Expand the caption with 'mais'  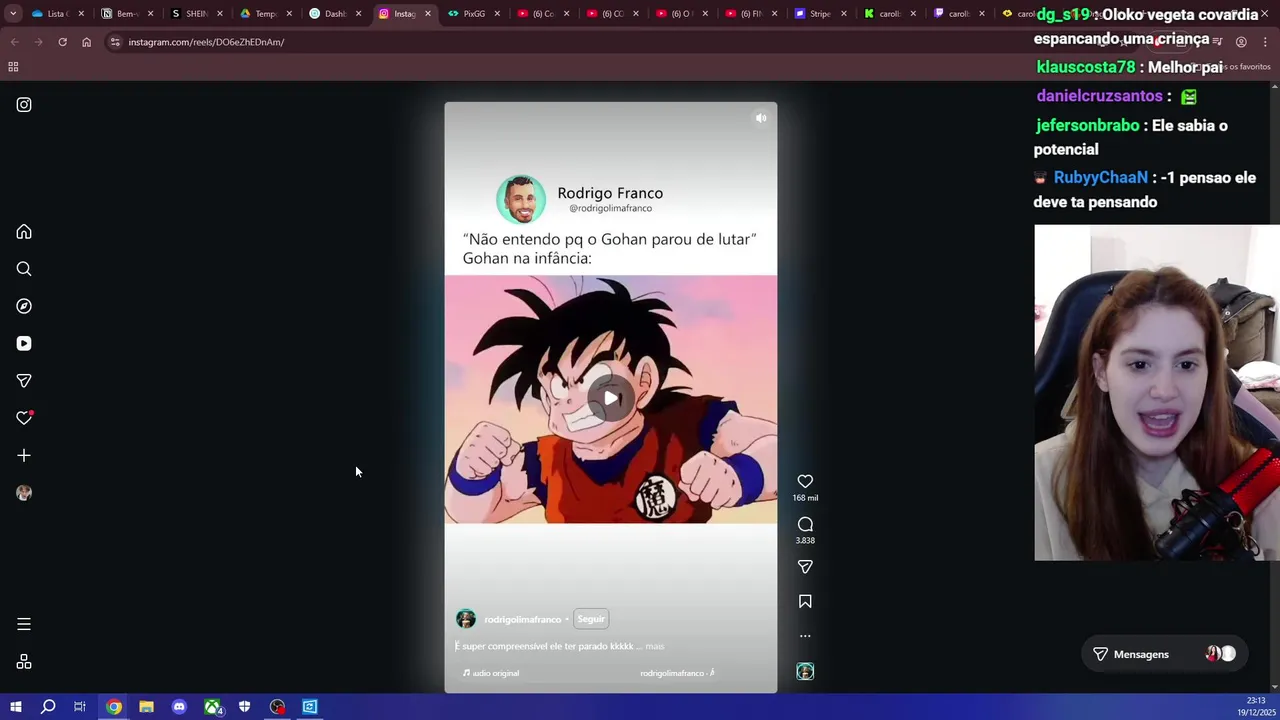click(655, 646)
